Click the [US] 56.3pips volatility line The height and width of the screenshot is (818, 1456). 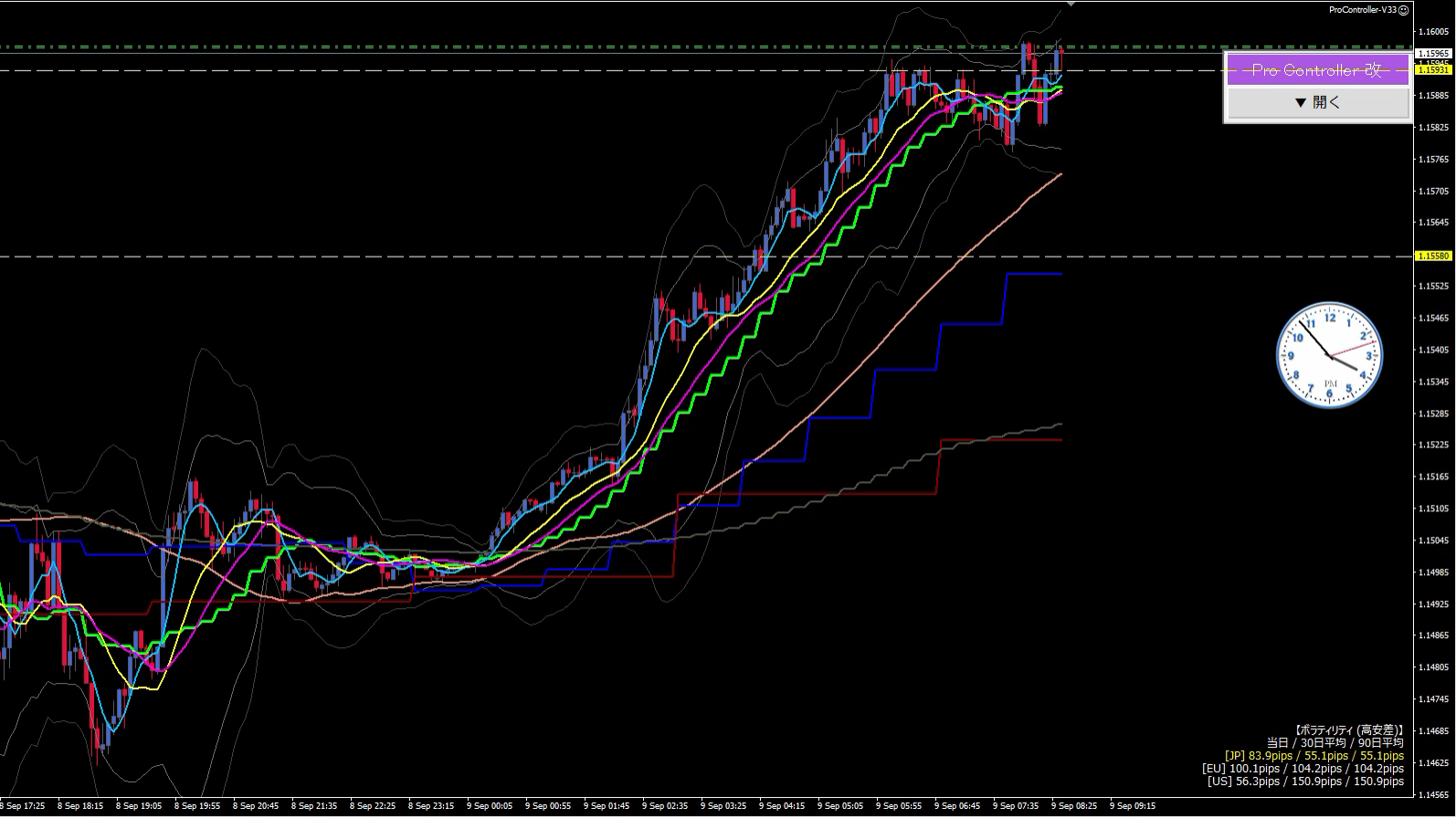[x=1306, y=781]
